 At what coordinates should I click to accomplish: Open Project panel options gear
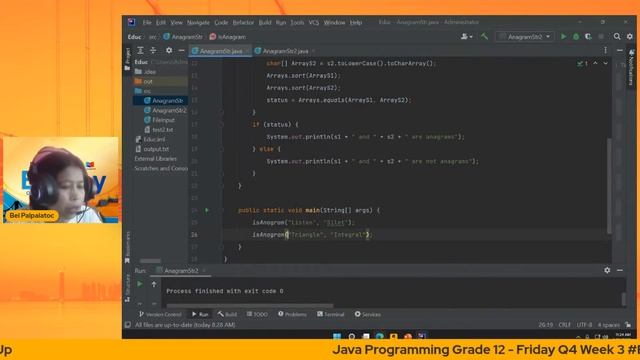pyautogui.click(x=169, y=50)
